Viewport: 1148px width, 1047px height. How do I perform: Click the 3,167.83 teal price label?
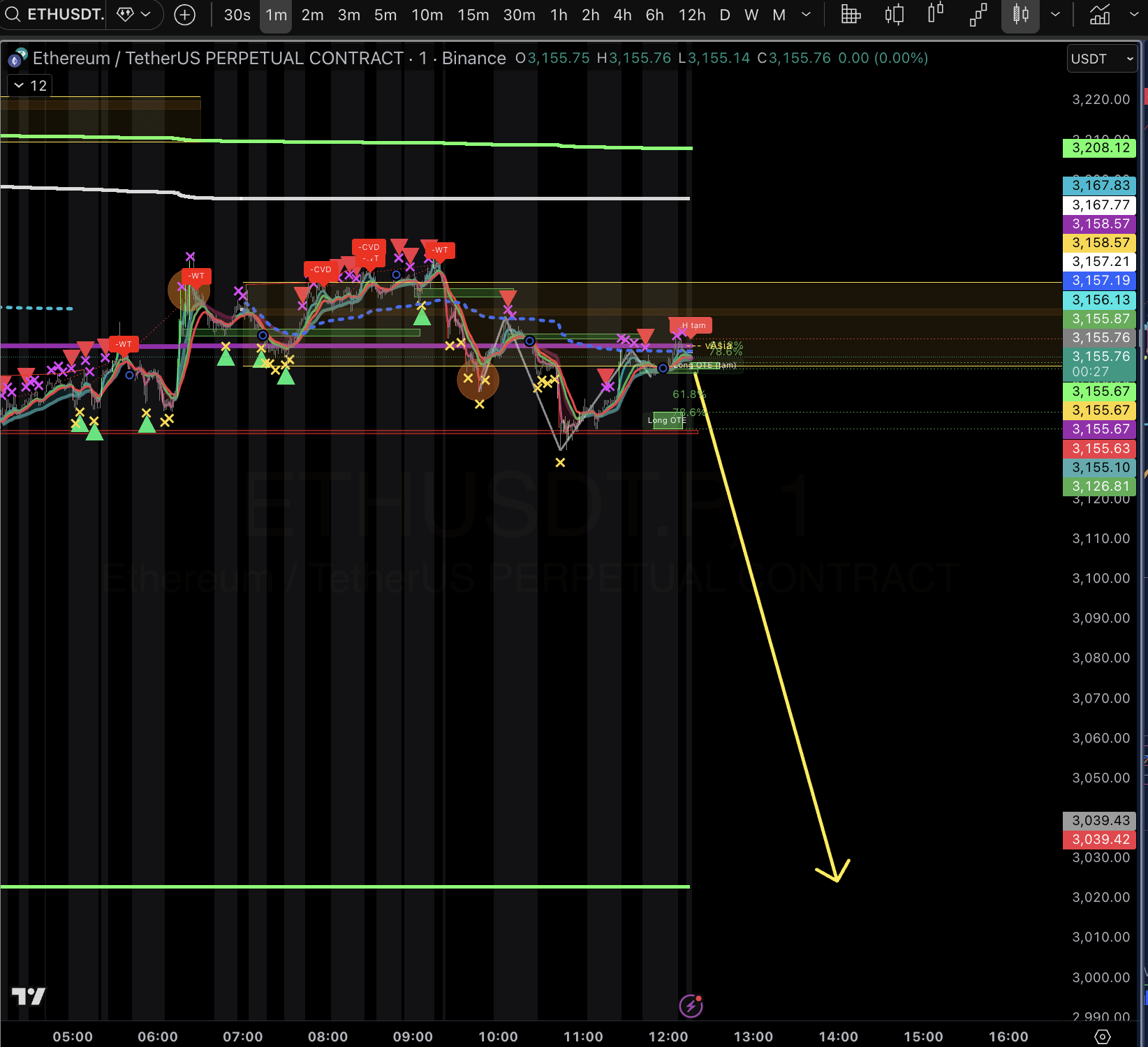(1100, 186)
